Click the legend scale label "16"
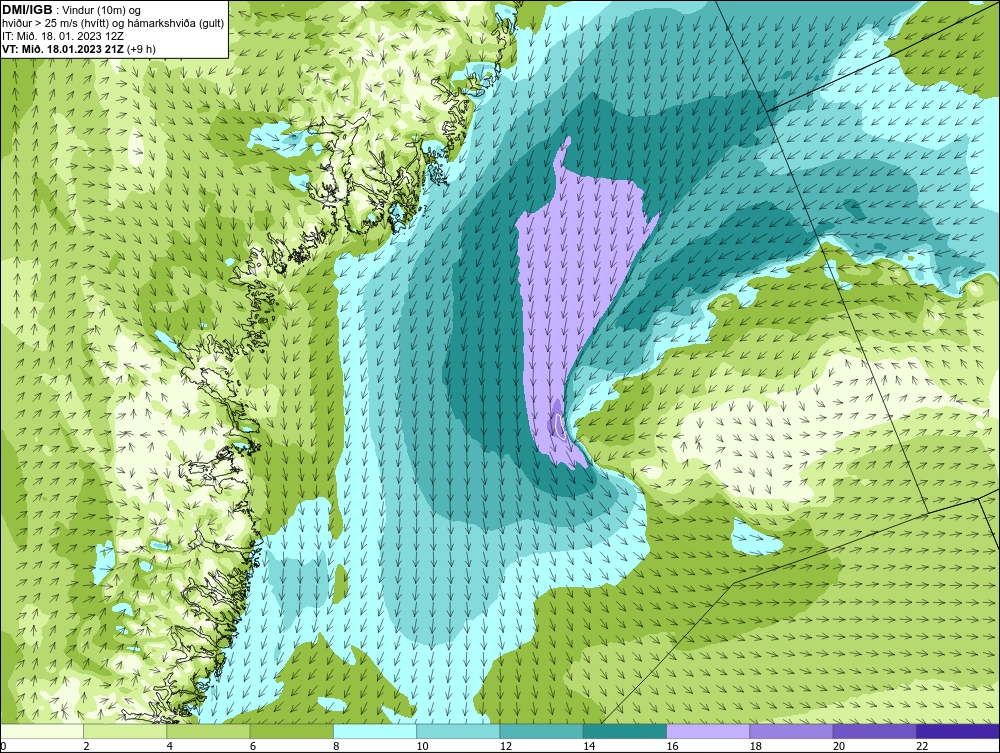 tap(672, 747)
